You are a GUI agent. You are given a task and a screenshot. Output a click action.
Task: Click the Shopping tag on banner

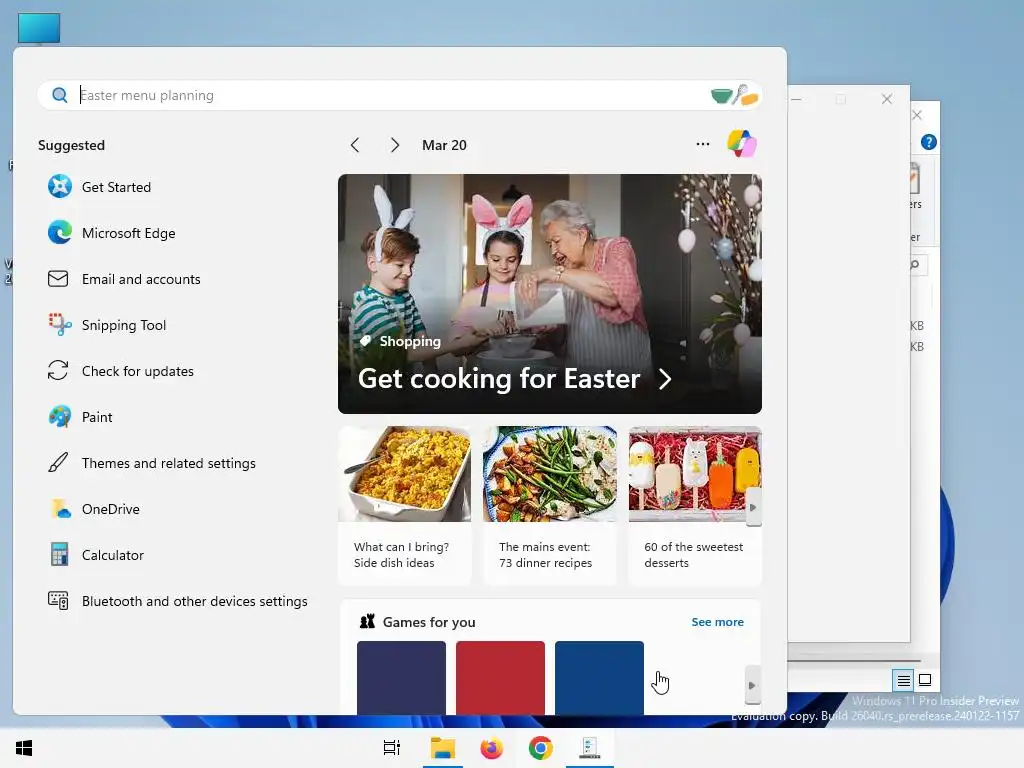401,342
